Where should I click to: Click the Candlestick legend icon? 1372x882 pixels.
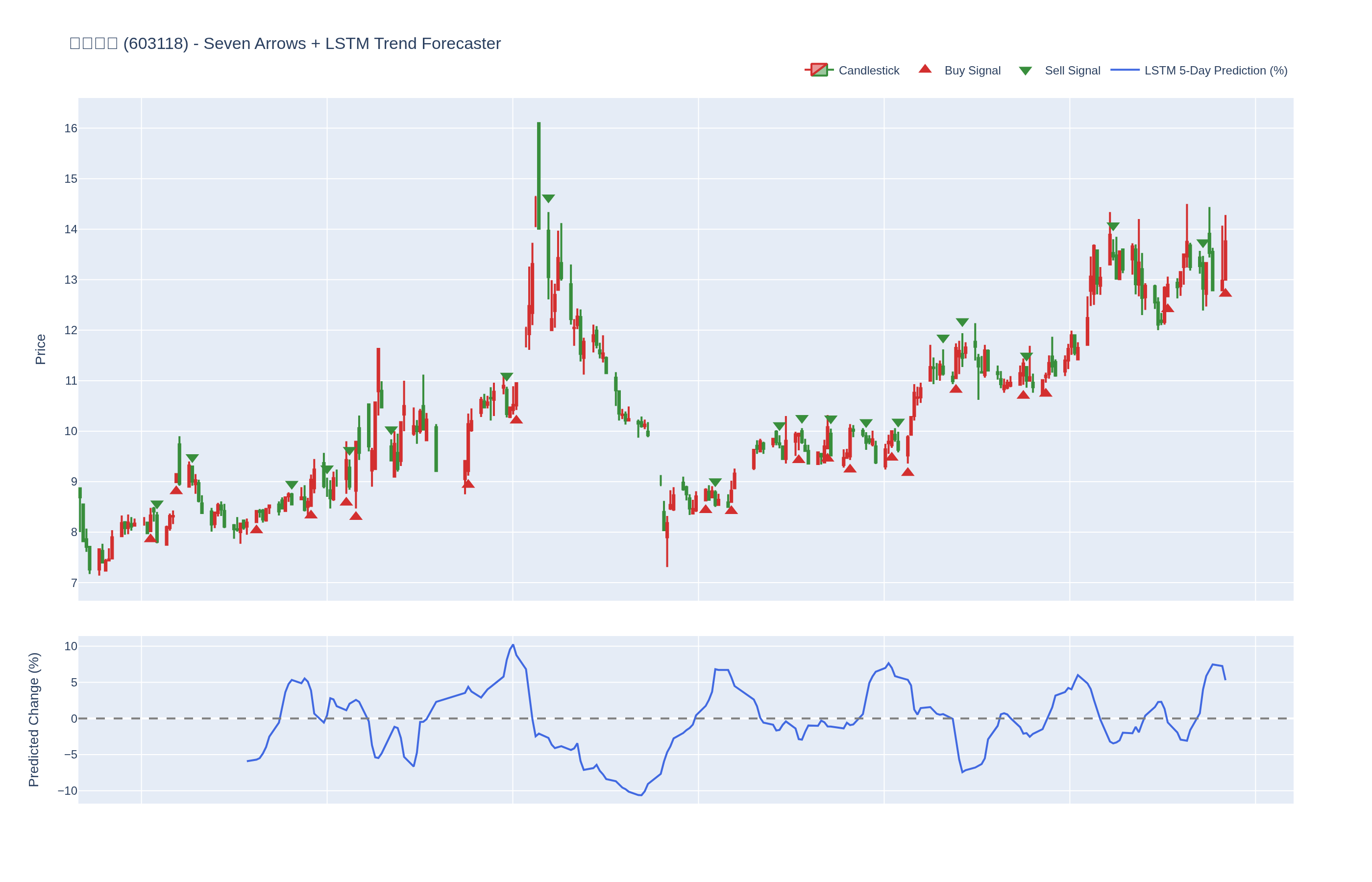tap(819, 70)
